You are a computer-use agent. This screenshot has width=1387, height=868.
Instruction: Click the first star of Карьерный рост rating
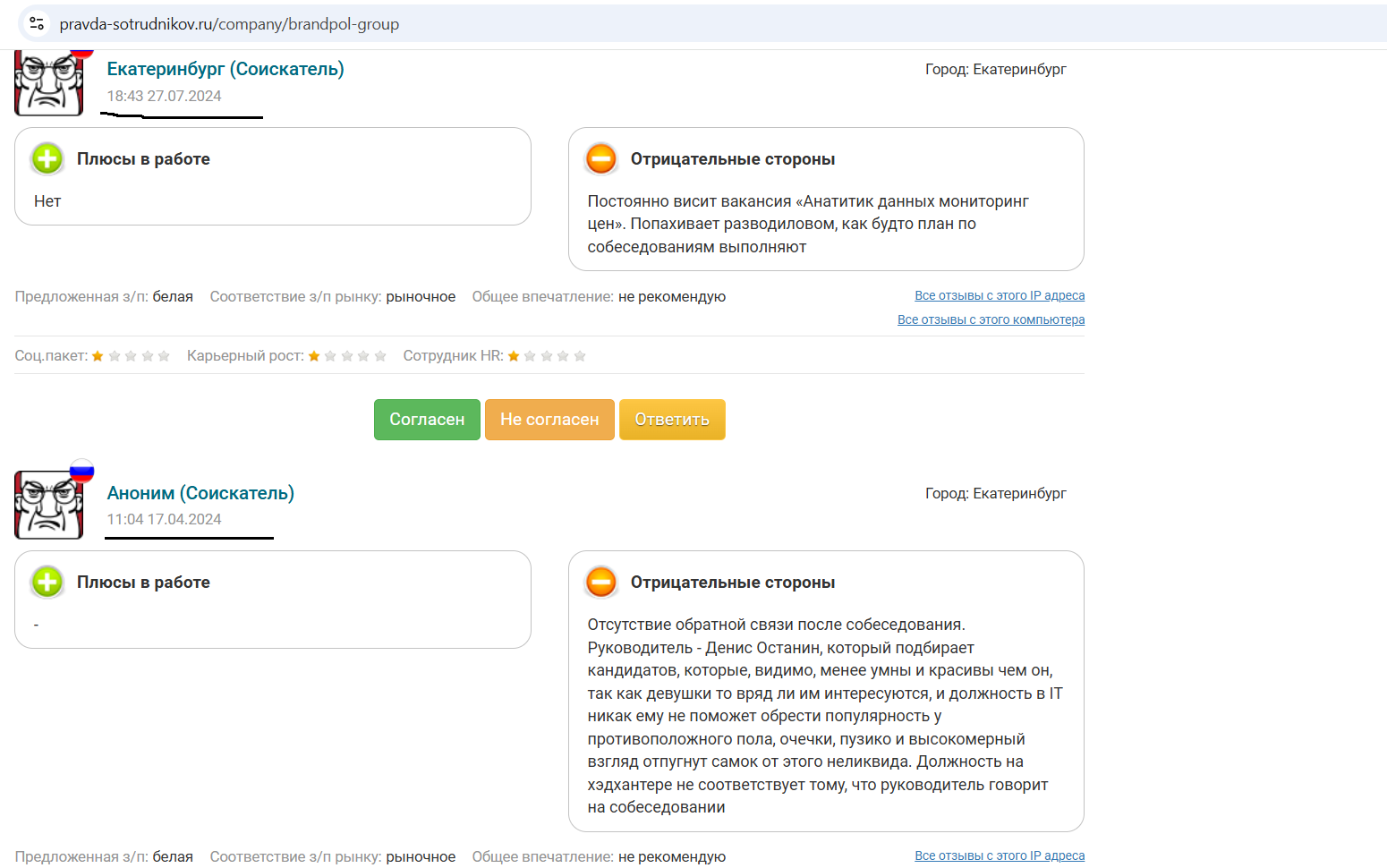click(x=314, y=356)
